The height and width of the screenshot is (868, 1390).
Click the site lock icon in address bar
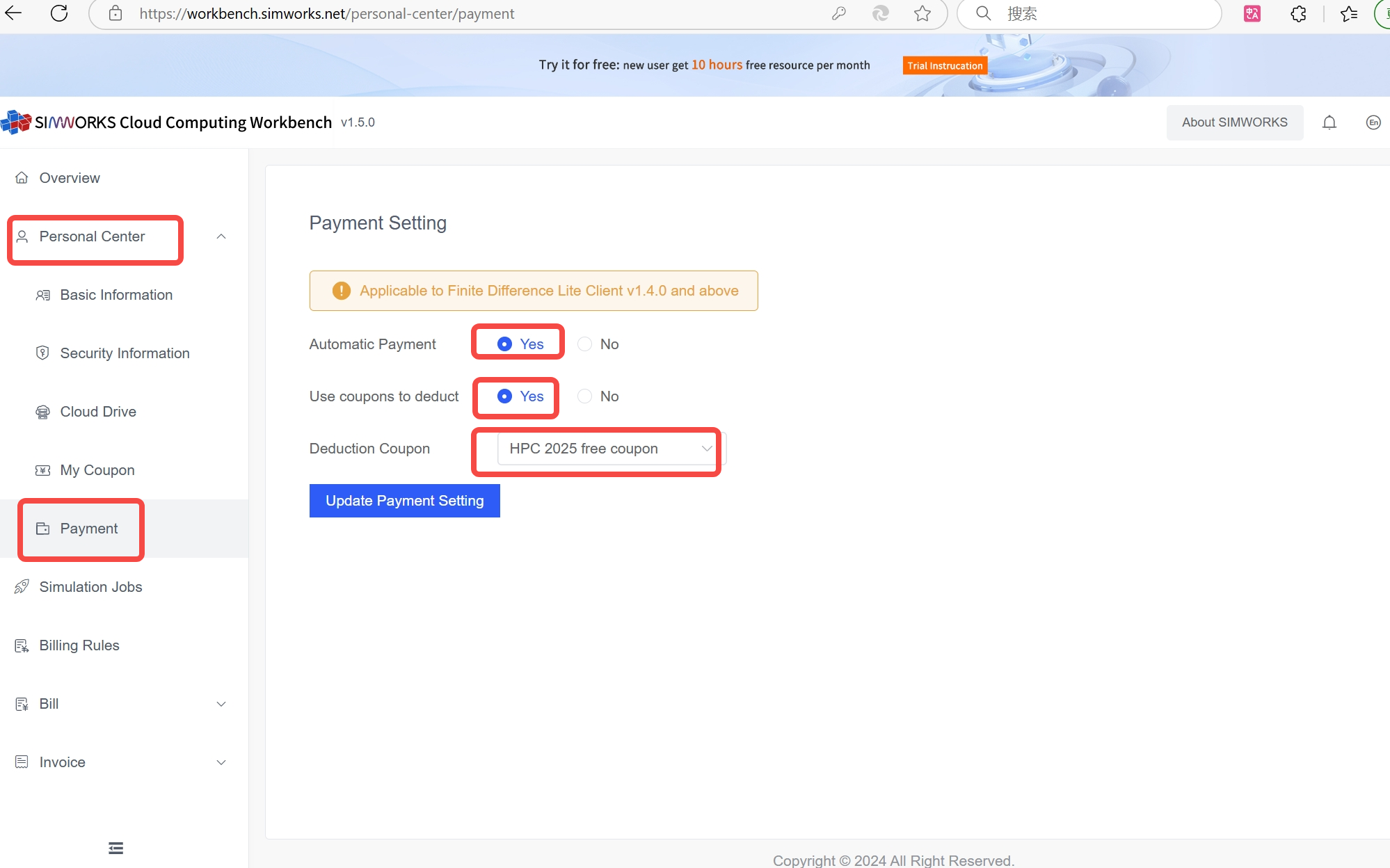point(115,13)
